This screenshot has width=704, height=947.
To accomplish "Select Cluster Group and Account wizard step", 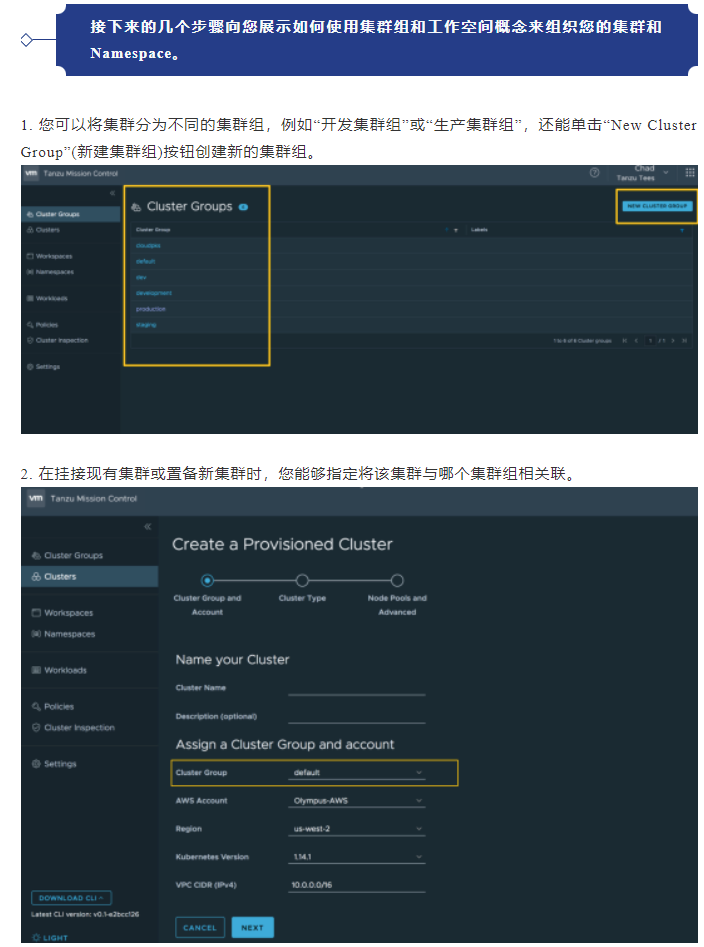I will (x=207, y=580).
